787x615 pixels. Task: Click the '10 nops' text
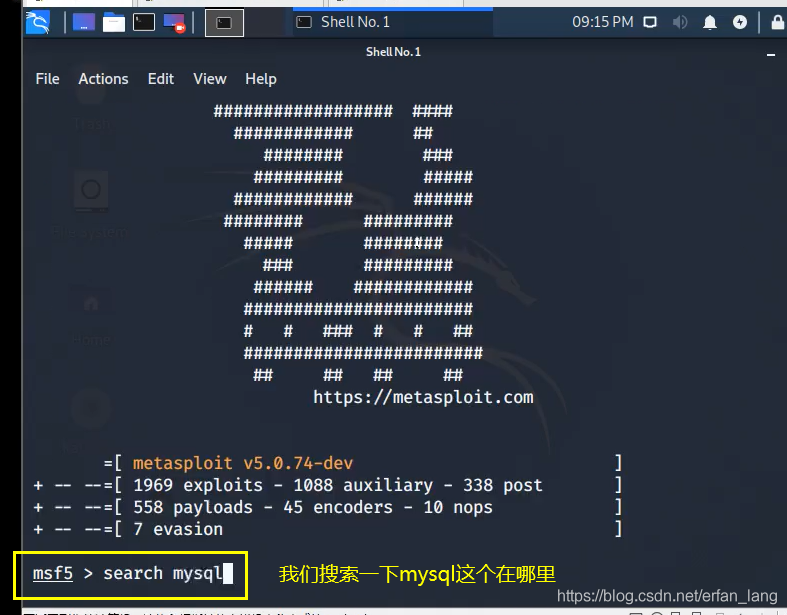tap(458, 507)
